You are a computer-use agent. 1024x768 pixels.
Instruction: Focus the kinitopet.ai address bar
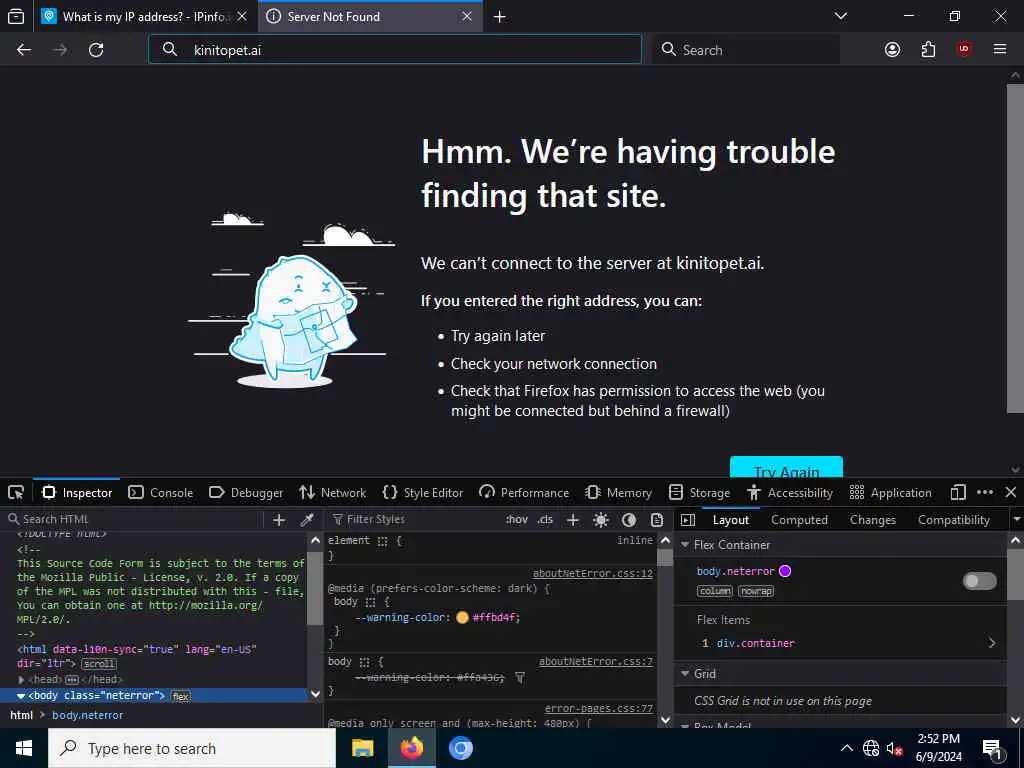coord(395,50)
